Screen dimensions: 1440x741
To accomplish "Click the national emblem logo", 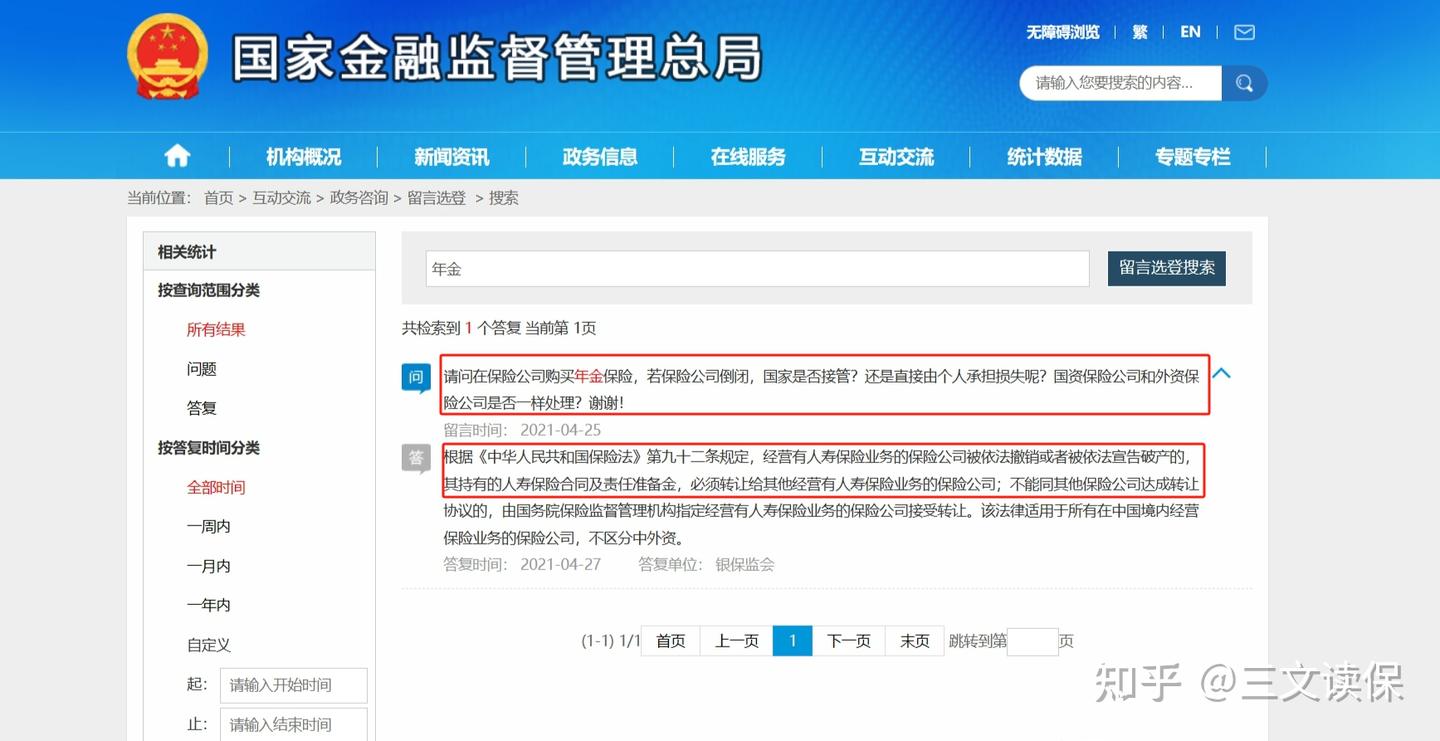I will 167,56.
